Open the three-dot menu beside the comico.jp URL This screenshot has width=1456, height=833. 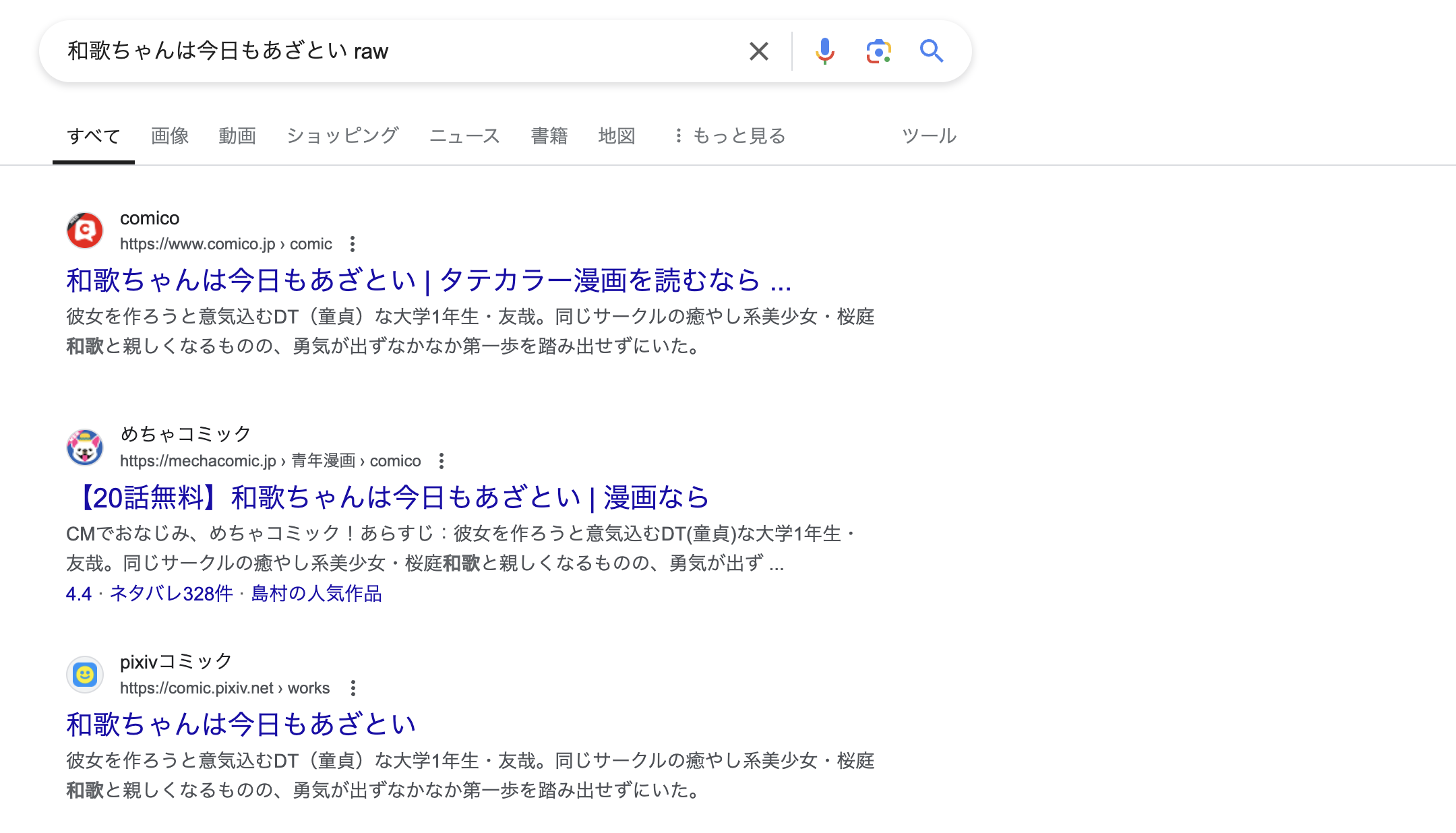pos(353,244)
